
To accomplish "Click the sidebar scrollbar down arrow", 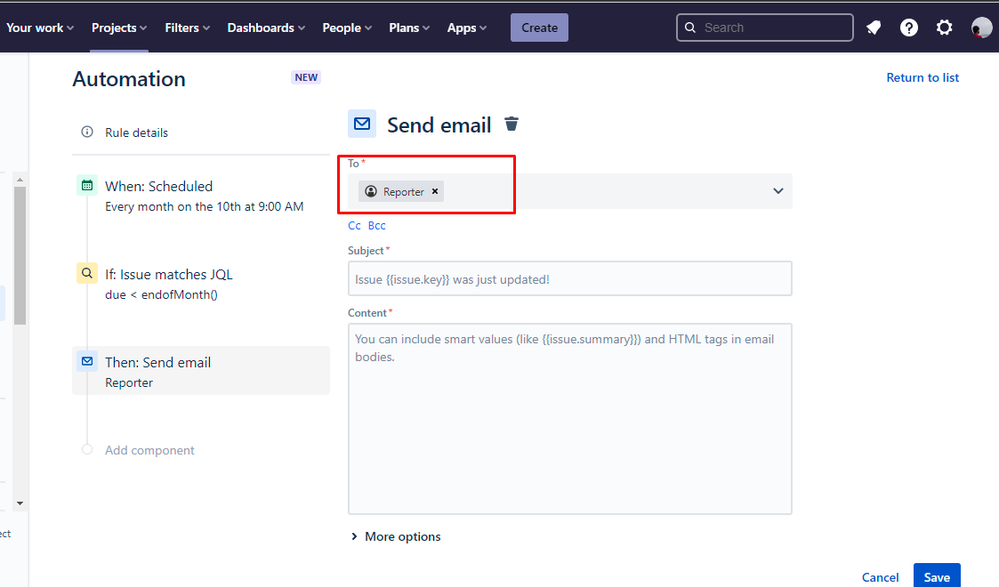I will pyautogui.click(x=20, y=503).
